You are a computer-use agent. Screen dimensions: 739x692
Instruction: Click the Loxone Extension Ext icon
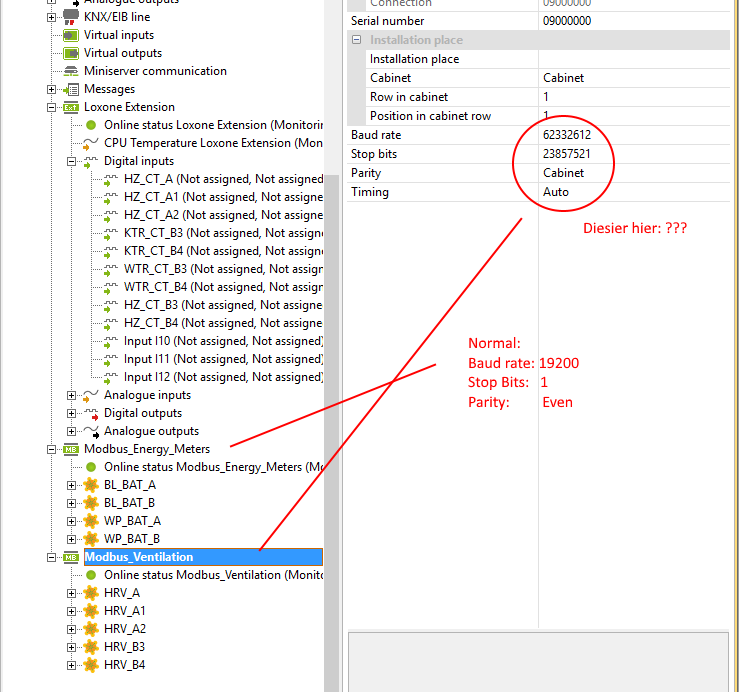point(71,107)
